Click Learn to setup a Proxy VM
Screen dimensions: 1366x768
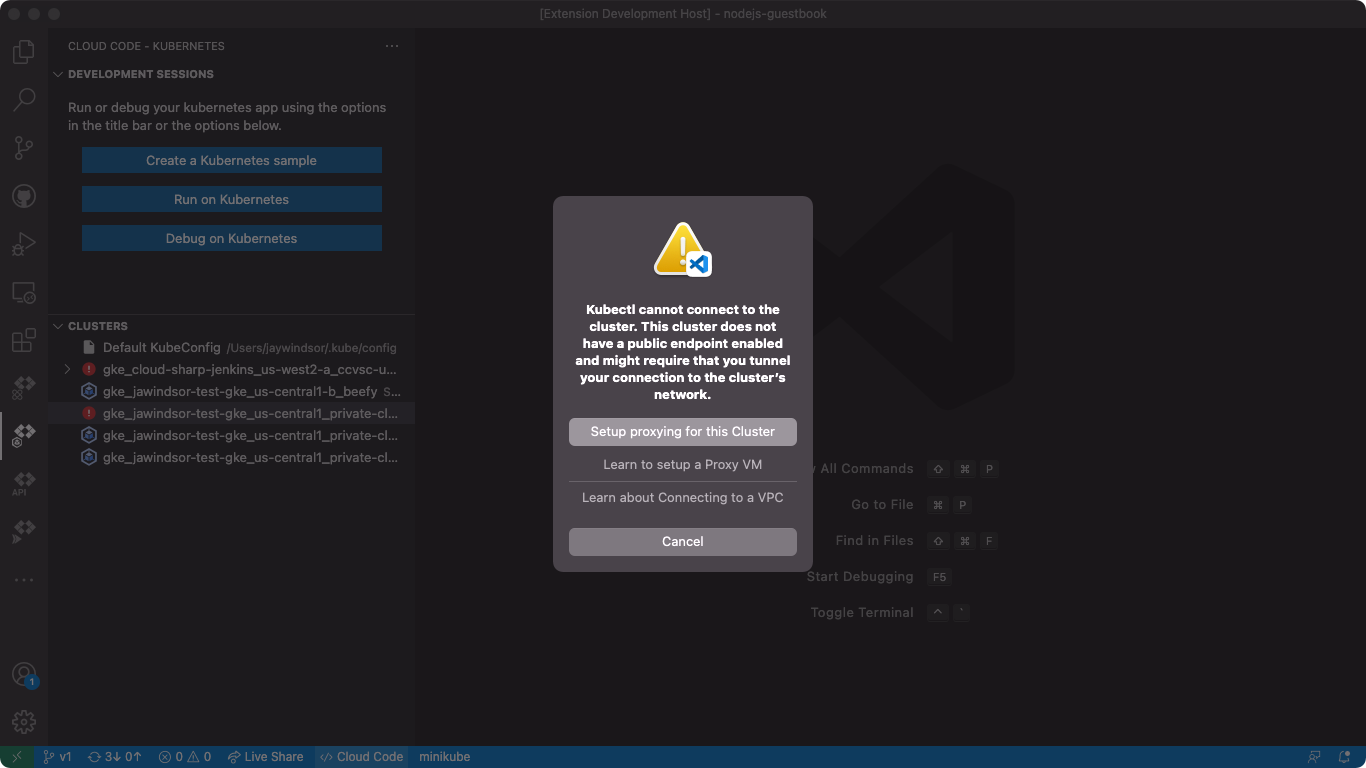coord(683,465)
